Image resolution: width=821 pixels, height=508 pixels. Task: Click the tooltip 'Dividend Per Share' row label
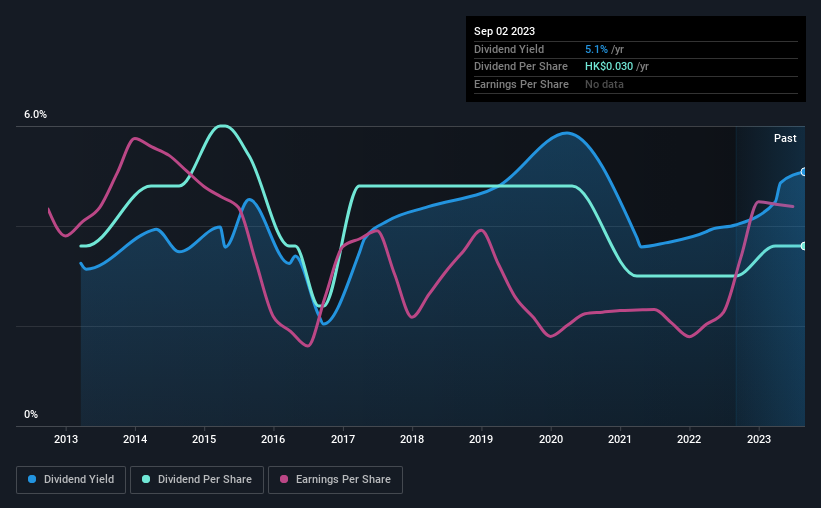(520, 67)
